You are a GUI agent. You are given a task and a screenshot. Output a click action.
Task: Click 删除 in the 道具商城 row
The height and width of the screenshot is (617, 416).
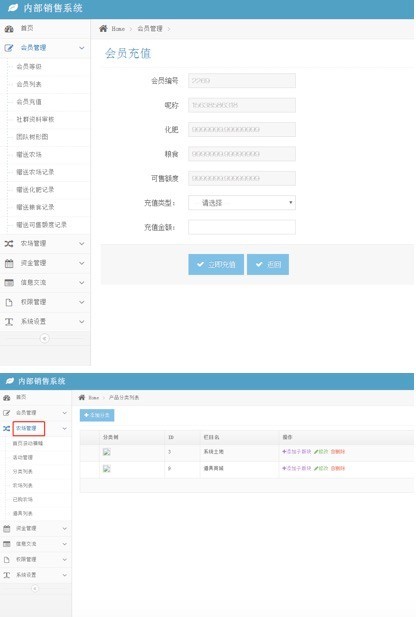[x=338, y=468]
